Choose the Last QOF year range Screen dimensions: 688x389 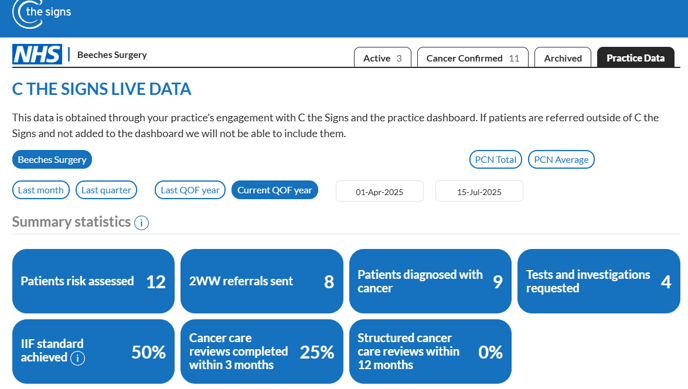[x=190, y=190]
